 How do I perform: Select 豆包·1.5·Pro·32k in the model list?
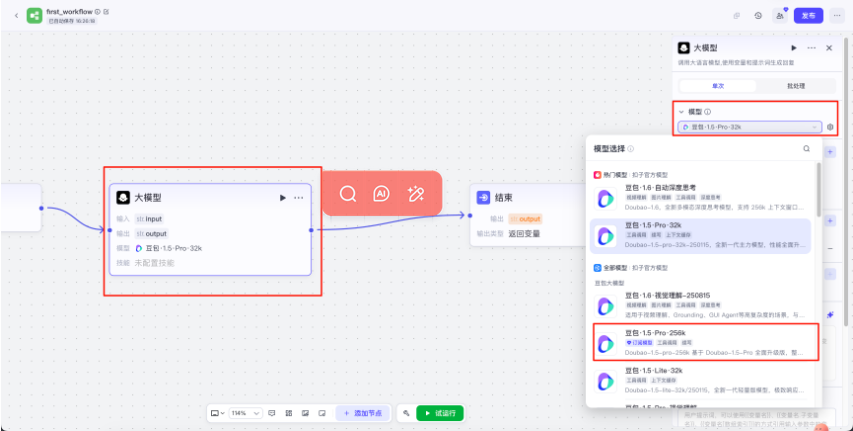(x=700, y=236)
